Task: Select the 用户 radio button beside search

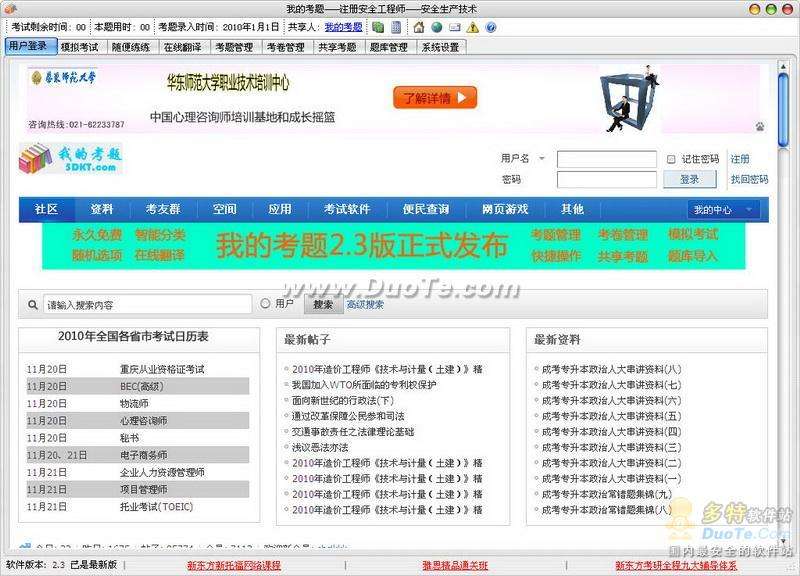Action: [265, 304]
